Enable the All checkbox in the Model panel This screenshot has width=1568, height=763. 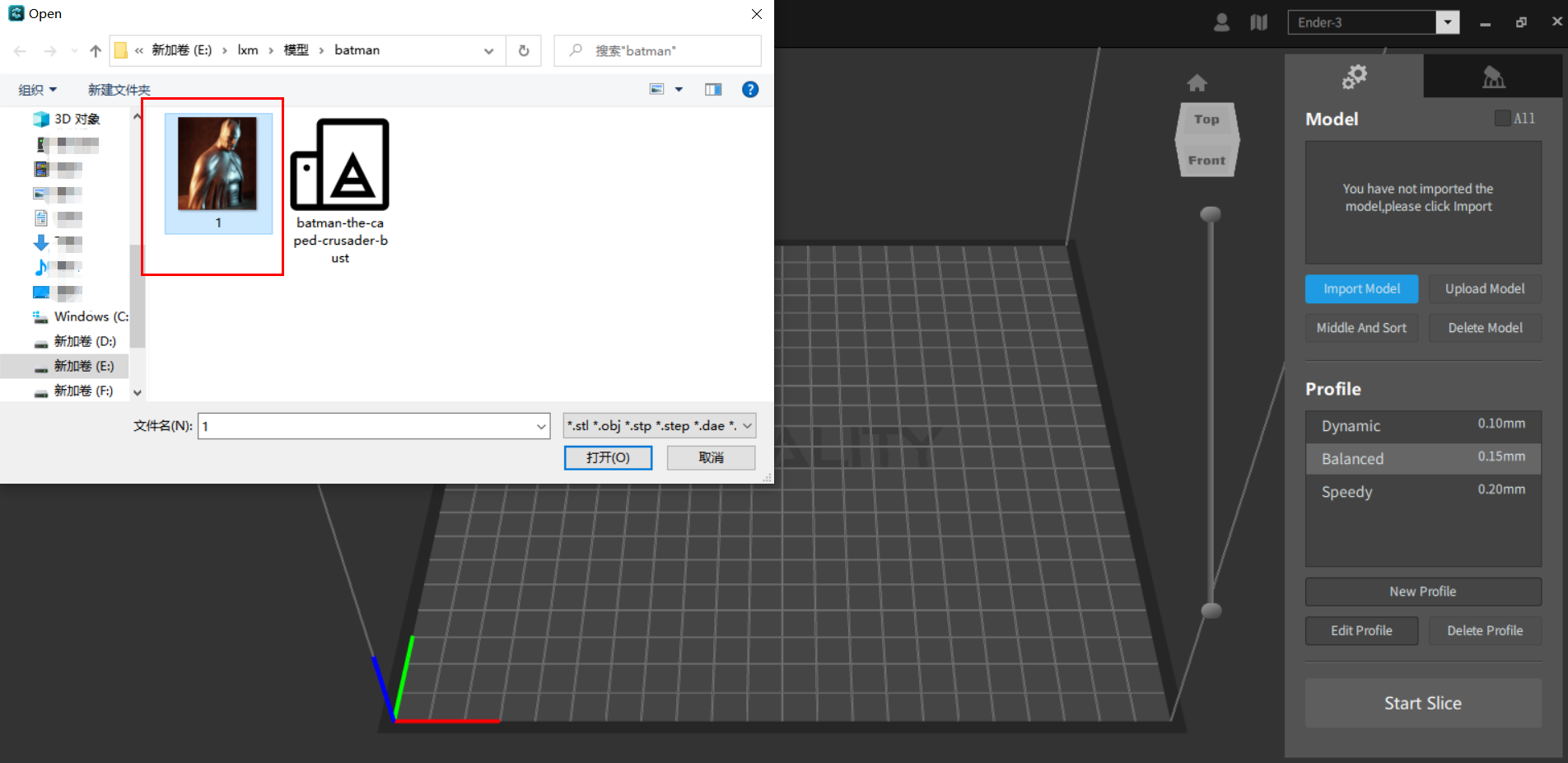coord(1501,118)
